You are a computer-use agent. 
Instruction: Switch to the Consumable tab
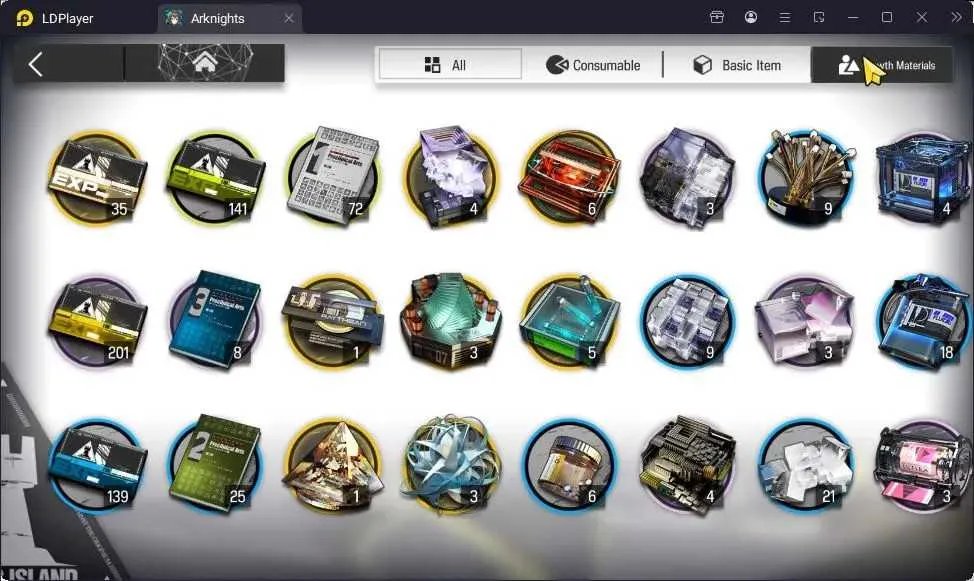pyautogui.click(x=593, y=65)
